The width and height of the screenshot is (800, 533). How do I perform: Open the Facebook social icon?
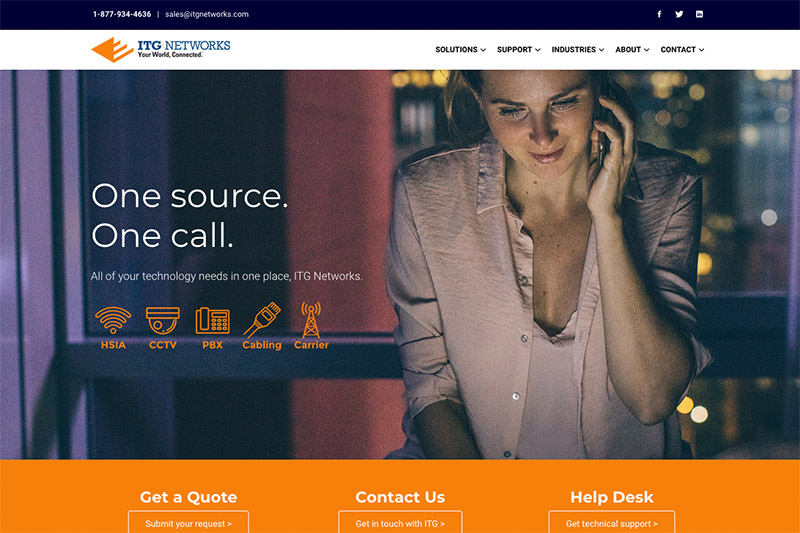(659, 14)
